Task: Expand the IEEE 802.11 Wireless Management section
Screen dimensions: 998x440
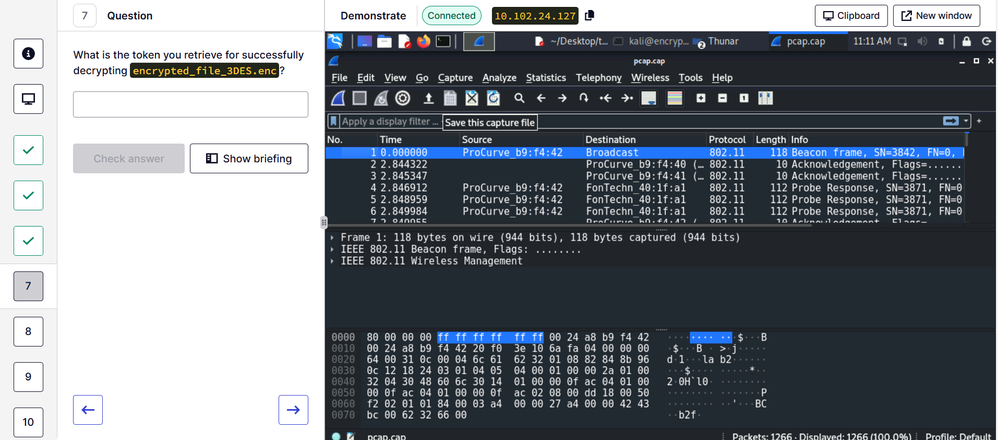Action: 331,261
